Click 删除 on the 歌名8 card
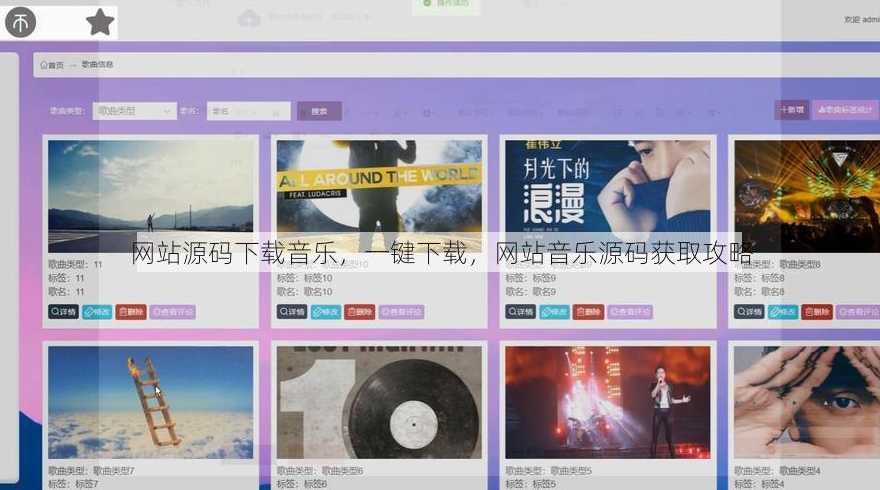880x490 pixels. pos(817,312)
